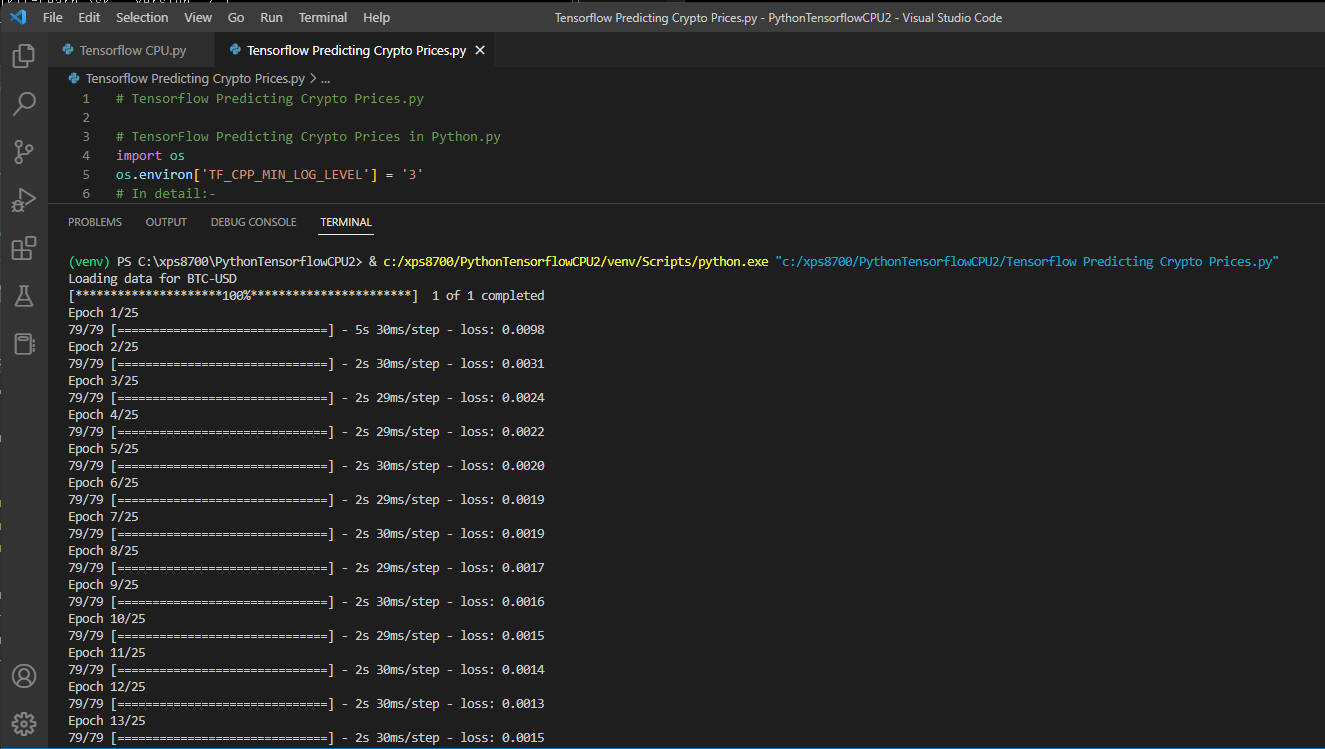Click the TF_CPP_MIN_LOG_LEVEL code line
This screenshot has height=749, width=1325.
pos(269,174)
